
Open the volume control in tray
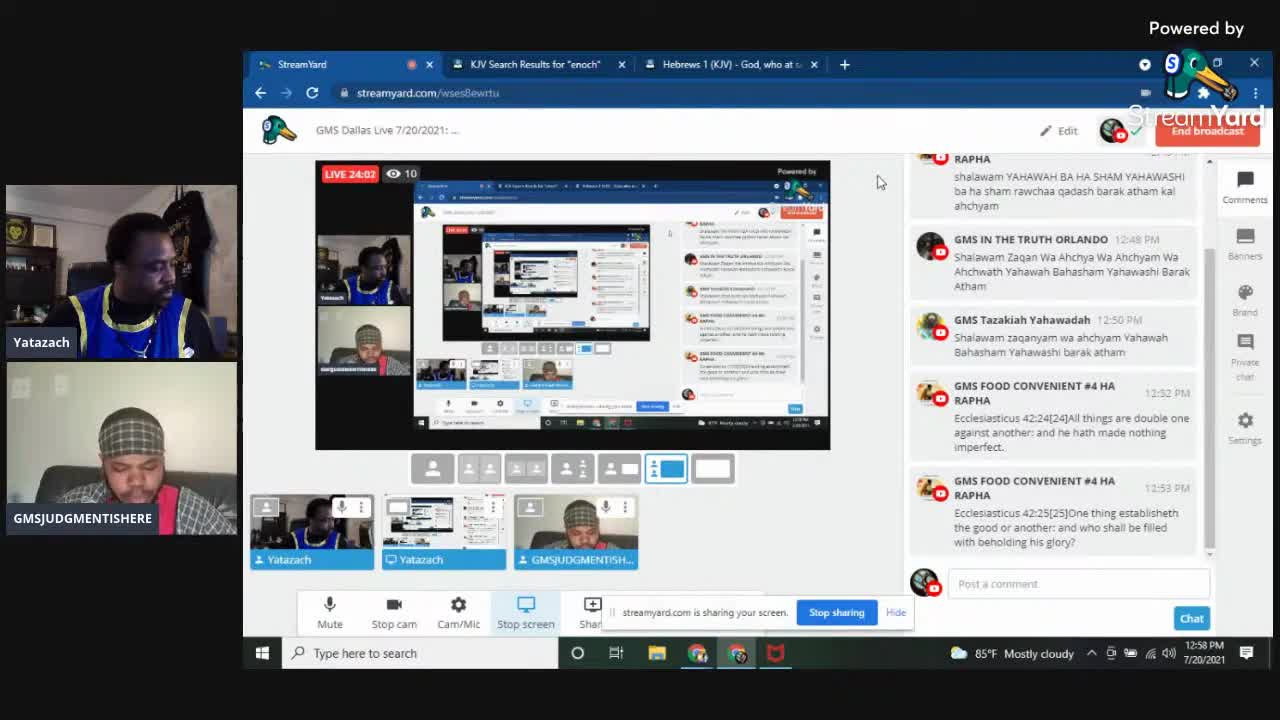click(x=1169, y=653)
